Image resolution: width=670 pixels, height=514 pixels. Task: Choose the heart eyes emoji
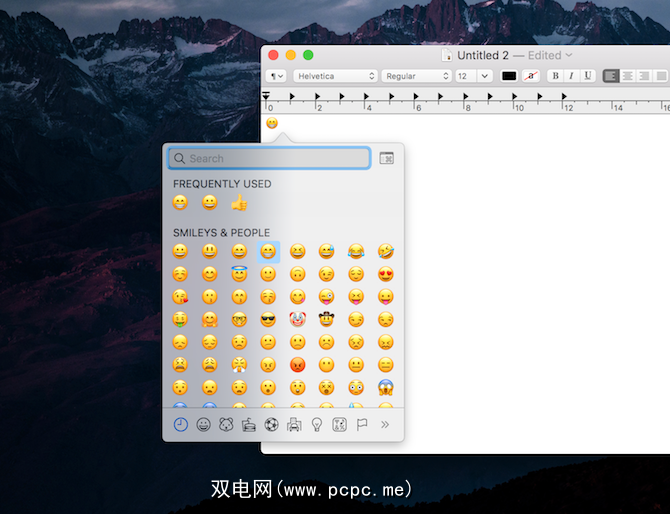point(385,274)
